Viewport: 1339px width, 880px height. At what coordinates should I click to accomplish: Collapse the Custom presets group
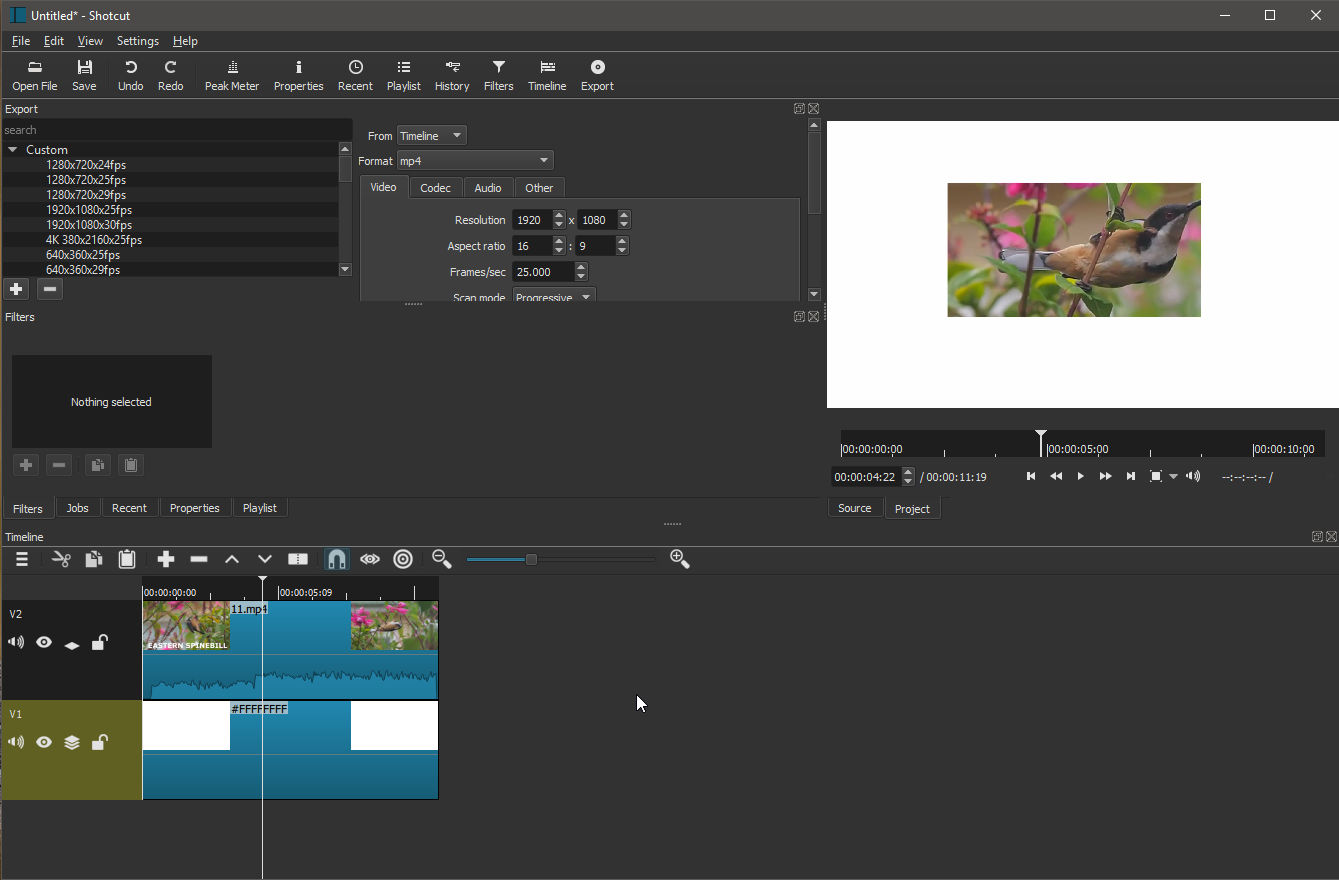13,149
